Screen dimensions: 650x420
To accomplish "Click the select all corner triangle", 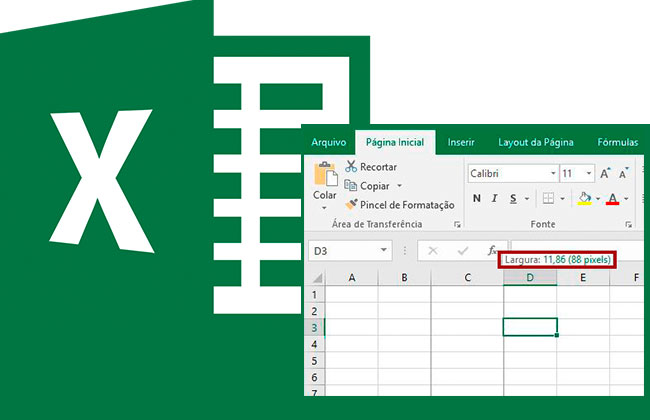I will pyautogui.click(x=317, y=278).
